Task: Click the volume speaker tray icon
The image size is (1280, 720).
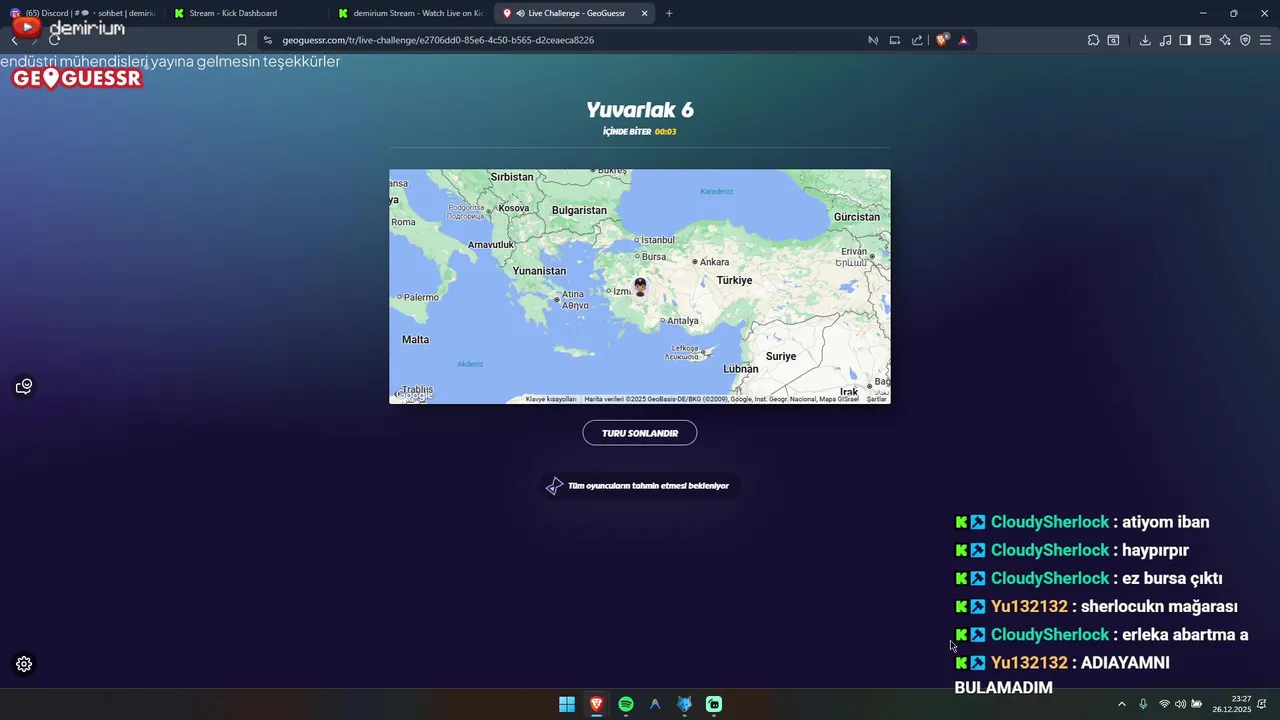Action: click(1180, 704)
